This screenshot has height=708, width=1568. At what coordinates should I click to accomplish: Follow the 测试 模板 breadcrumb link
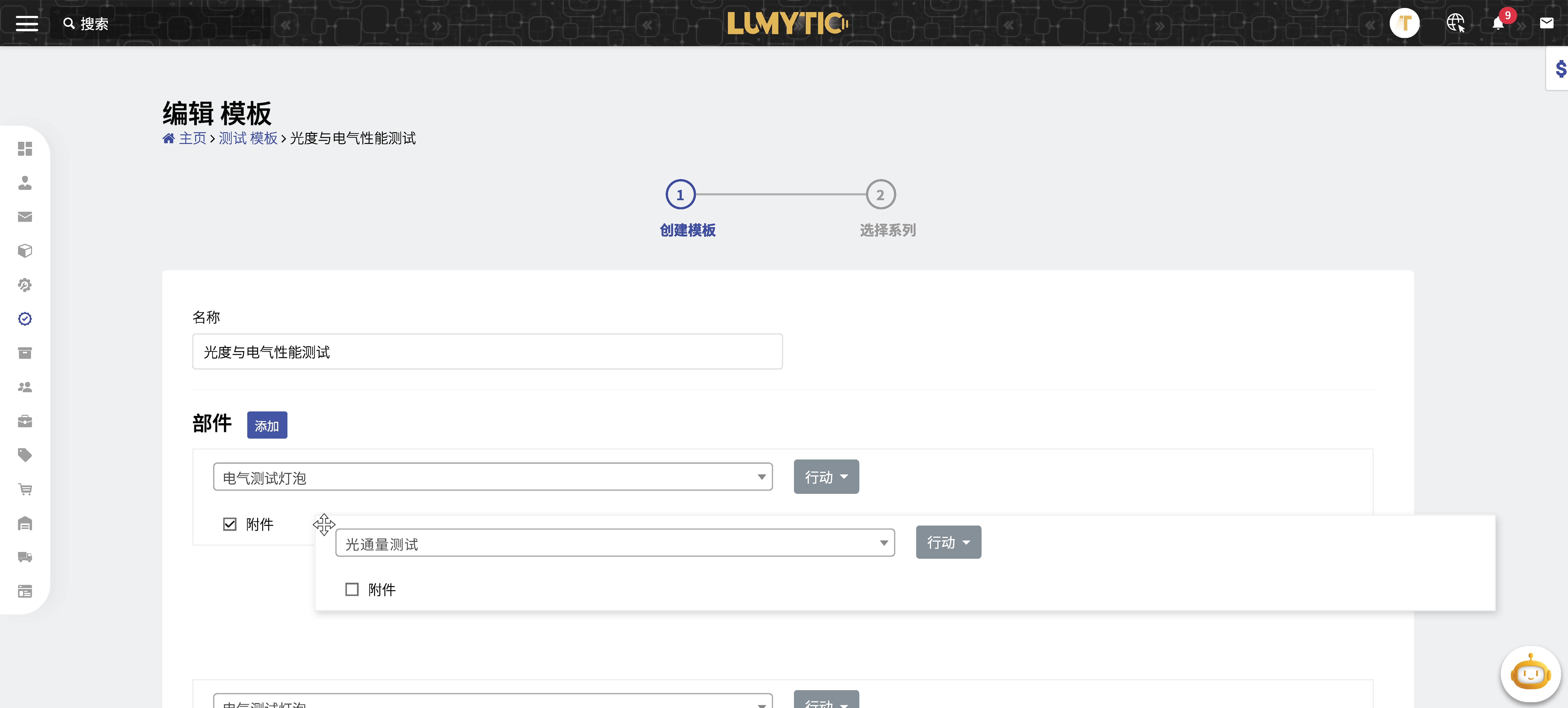pyautogui.click(x=248, y=138)
